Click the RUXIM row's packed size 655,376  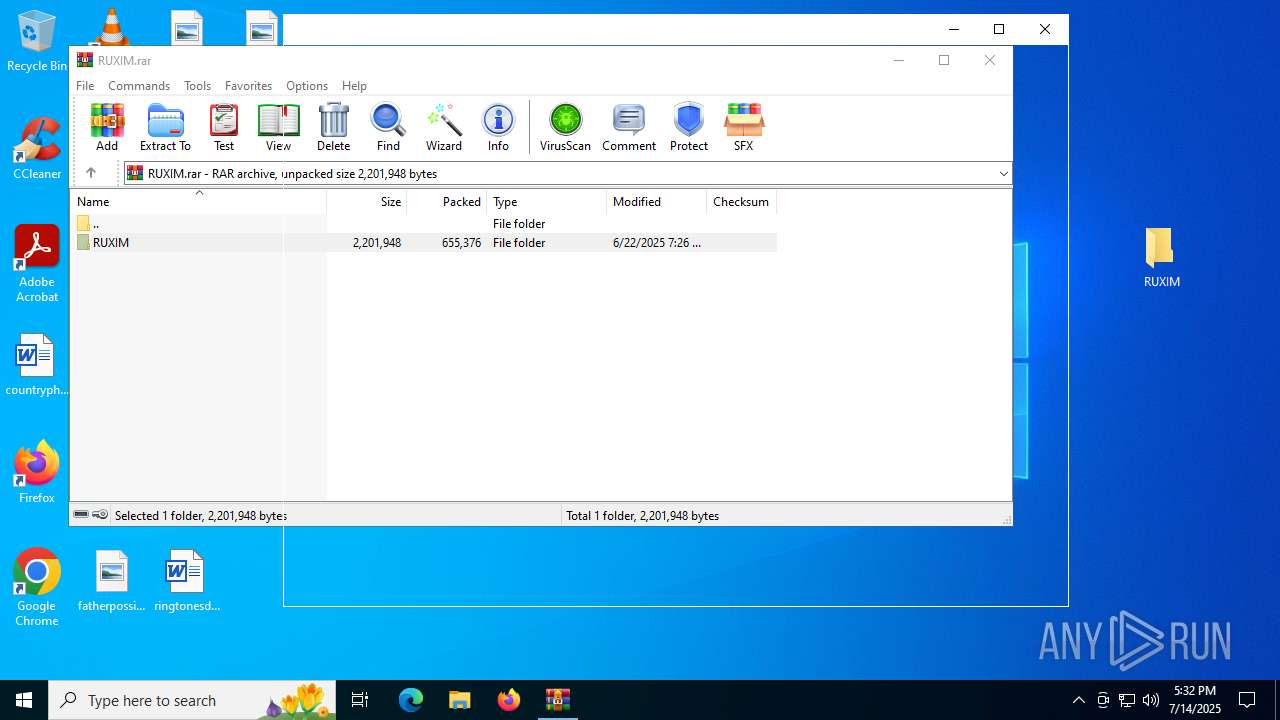tap(461, 243)
